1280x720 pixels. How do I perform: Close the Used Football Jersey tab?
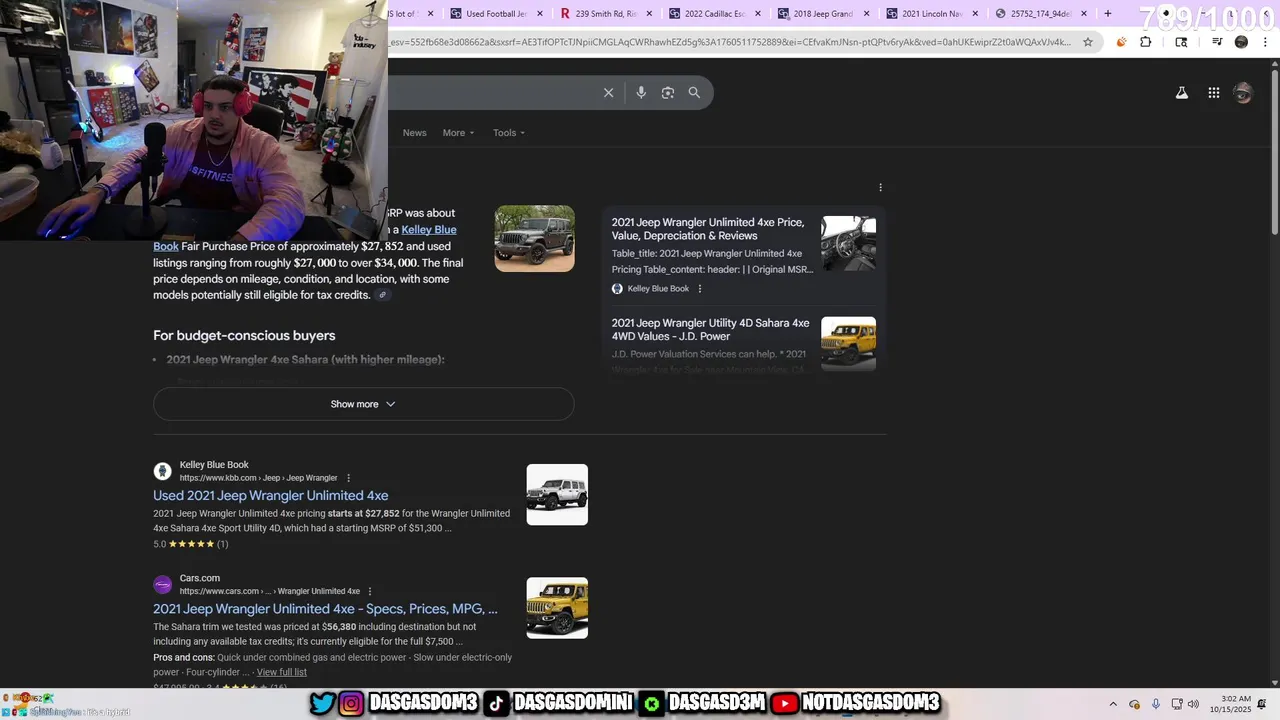540,14
